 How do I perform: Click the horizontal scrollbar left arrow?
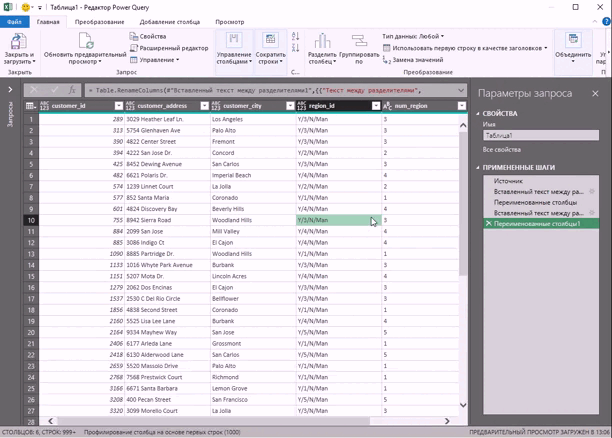50,421
